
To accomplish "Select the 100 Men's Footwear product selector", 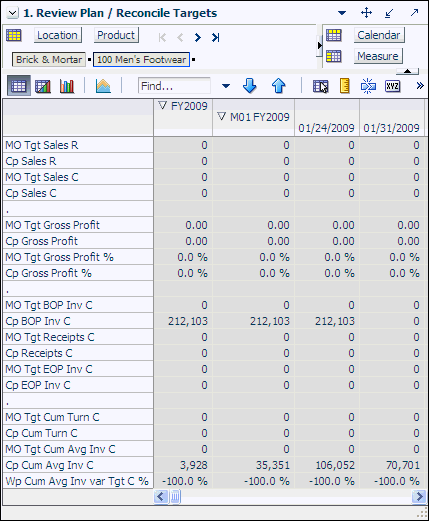I will tap(141, 60).
